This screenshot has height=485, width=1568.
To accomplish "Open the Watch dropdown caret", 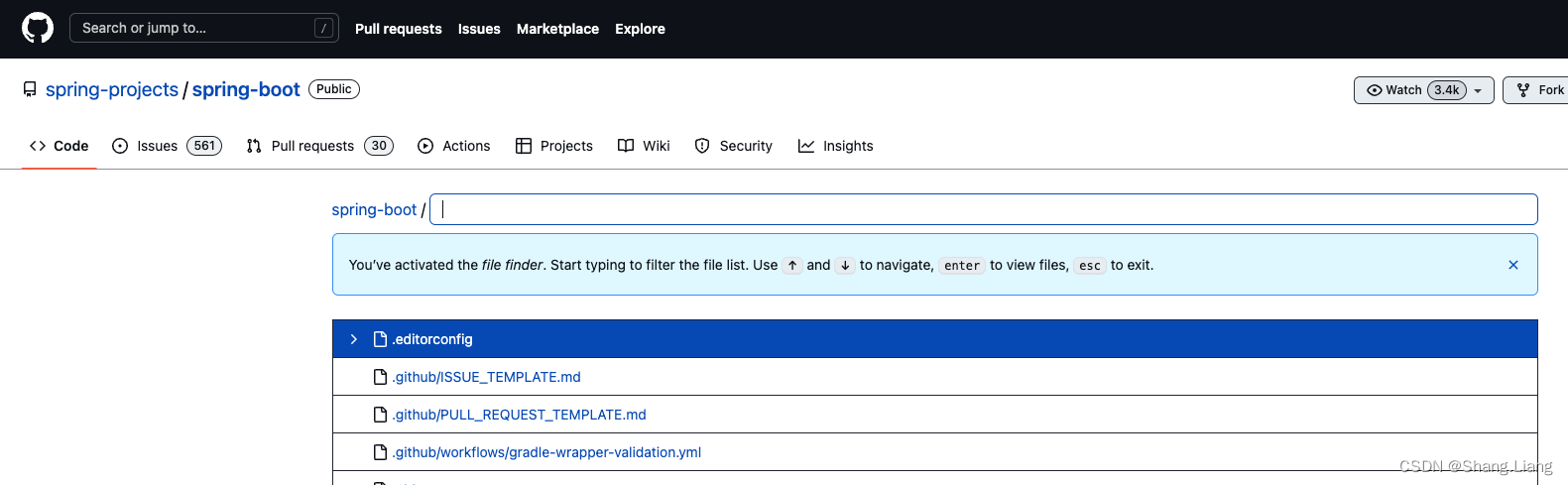I will [1478, 90].
